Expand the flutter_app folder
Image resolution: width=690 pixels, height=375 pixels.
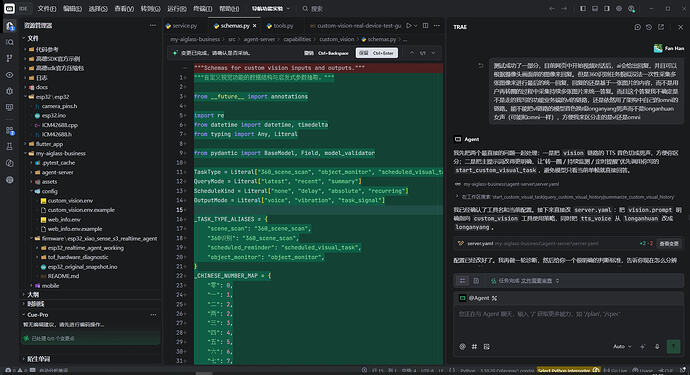(x=49, y=144)
